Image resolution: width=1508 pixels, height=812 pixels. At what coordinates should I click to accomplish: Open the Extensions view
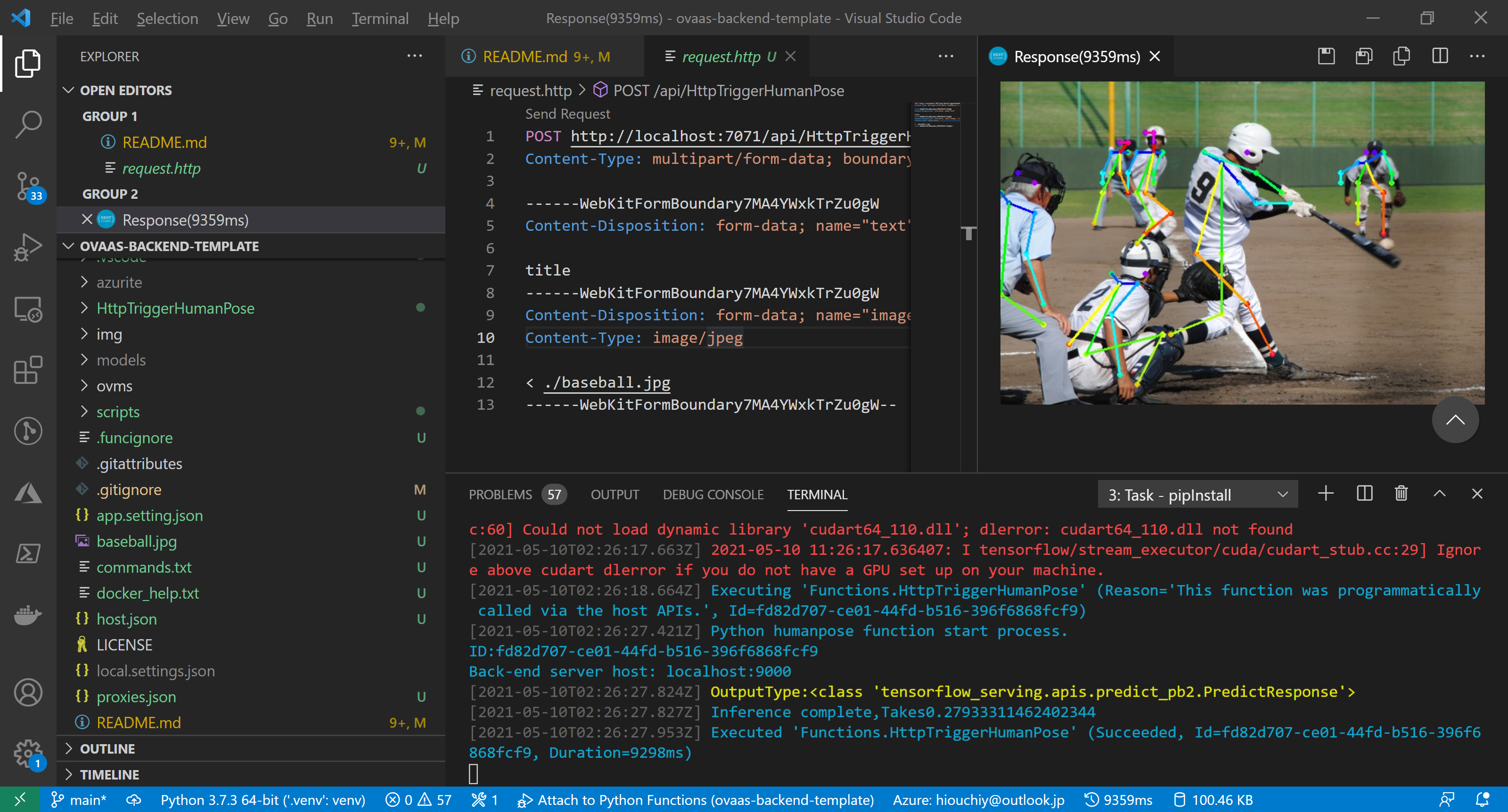coord(27,370)
